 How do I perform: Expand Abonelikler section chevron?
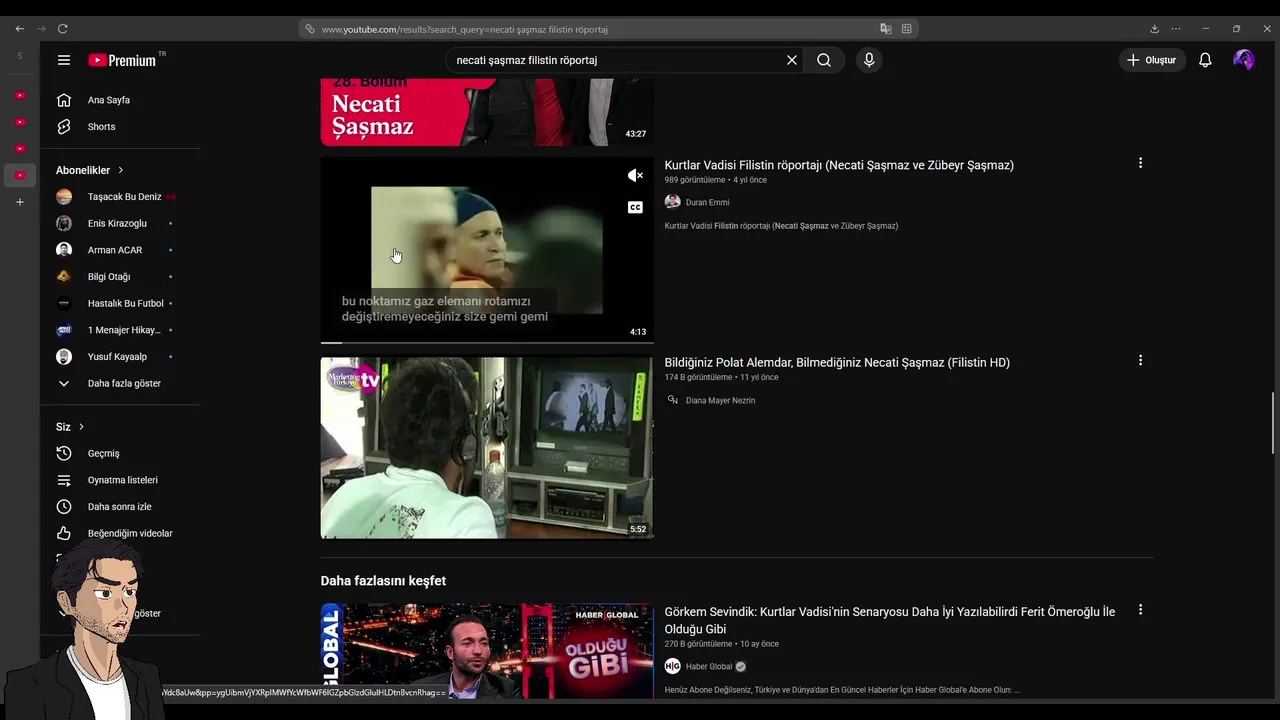tap(121, 170)
